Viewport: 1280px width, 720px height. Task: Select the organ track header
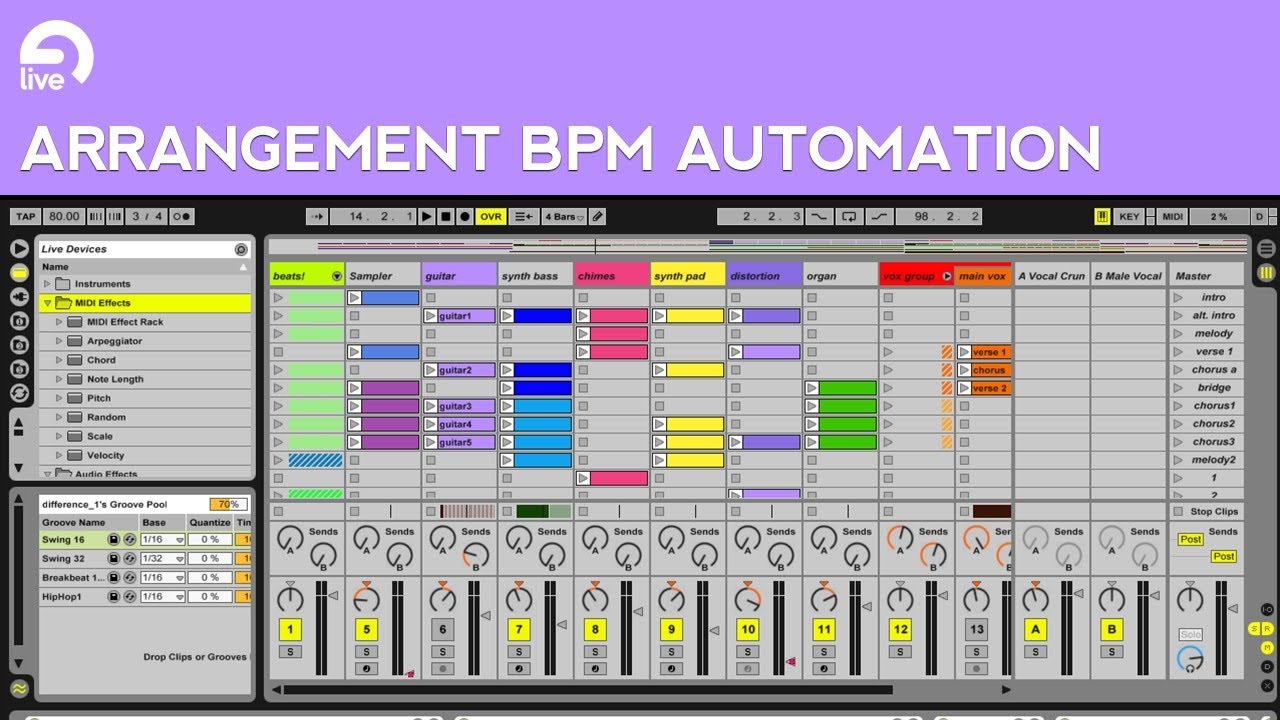click(x=841, y=276)
